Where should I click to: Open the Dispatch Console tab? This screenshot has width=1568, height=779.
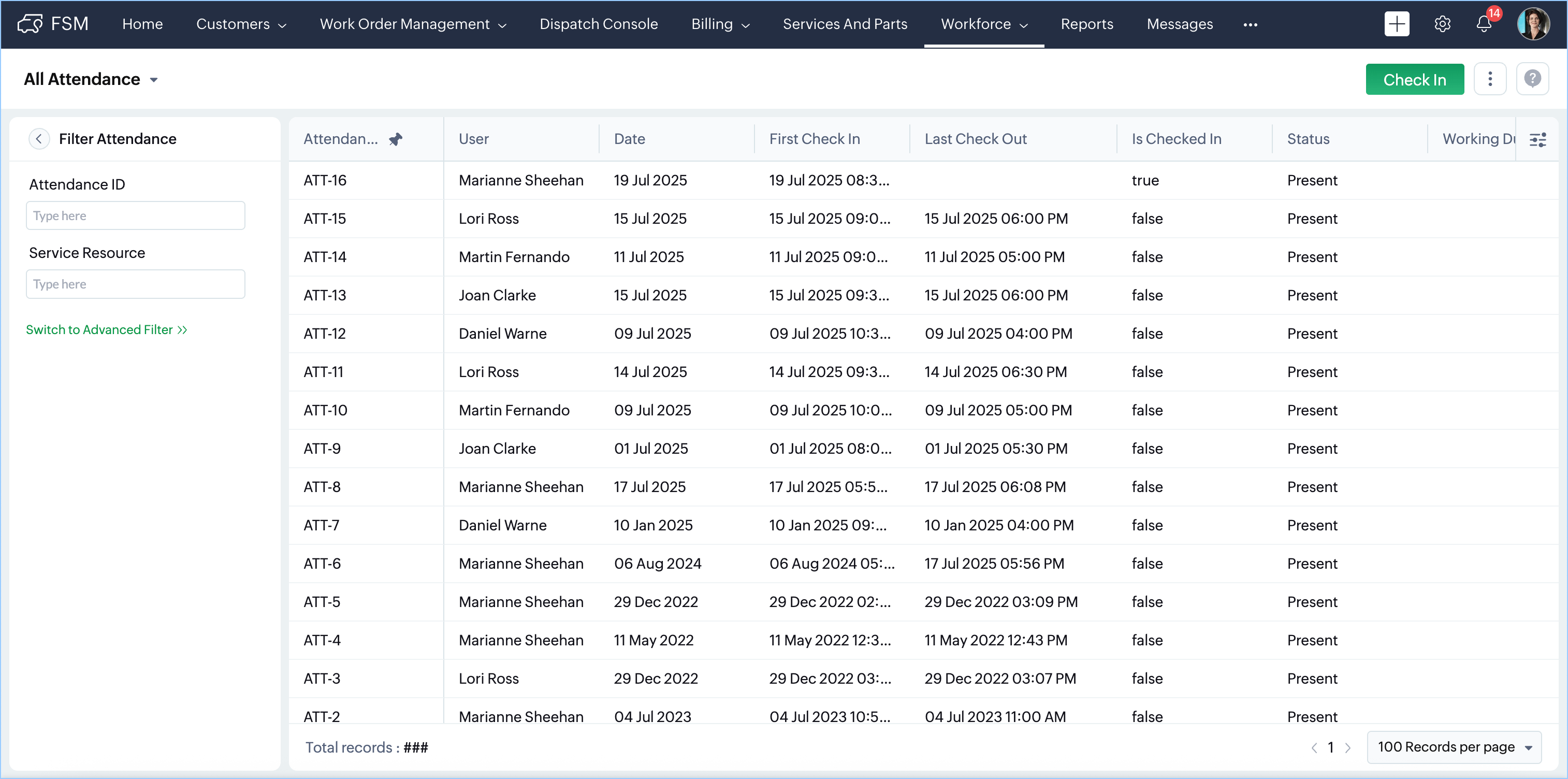[598, 24]
